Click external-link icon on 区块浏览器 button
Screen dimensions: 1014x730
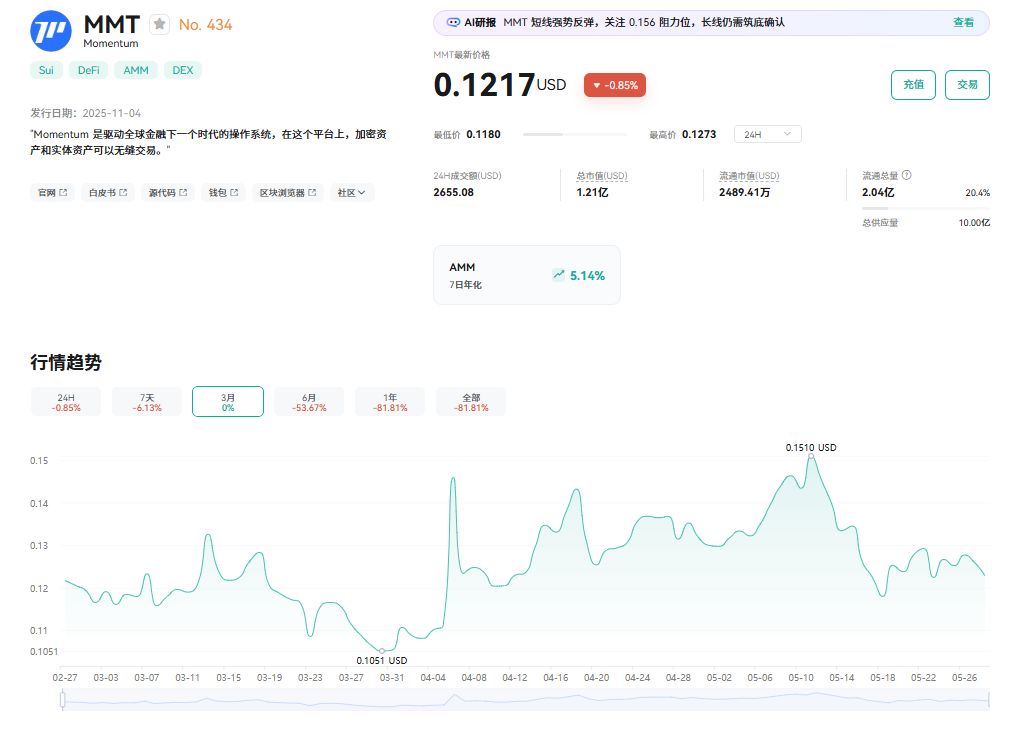(x=312, y=193)
